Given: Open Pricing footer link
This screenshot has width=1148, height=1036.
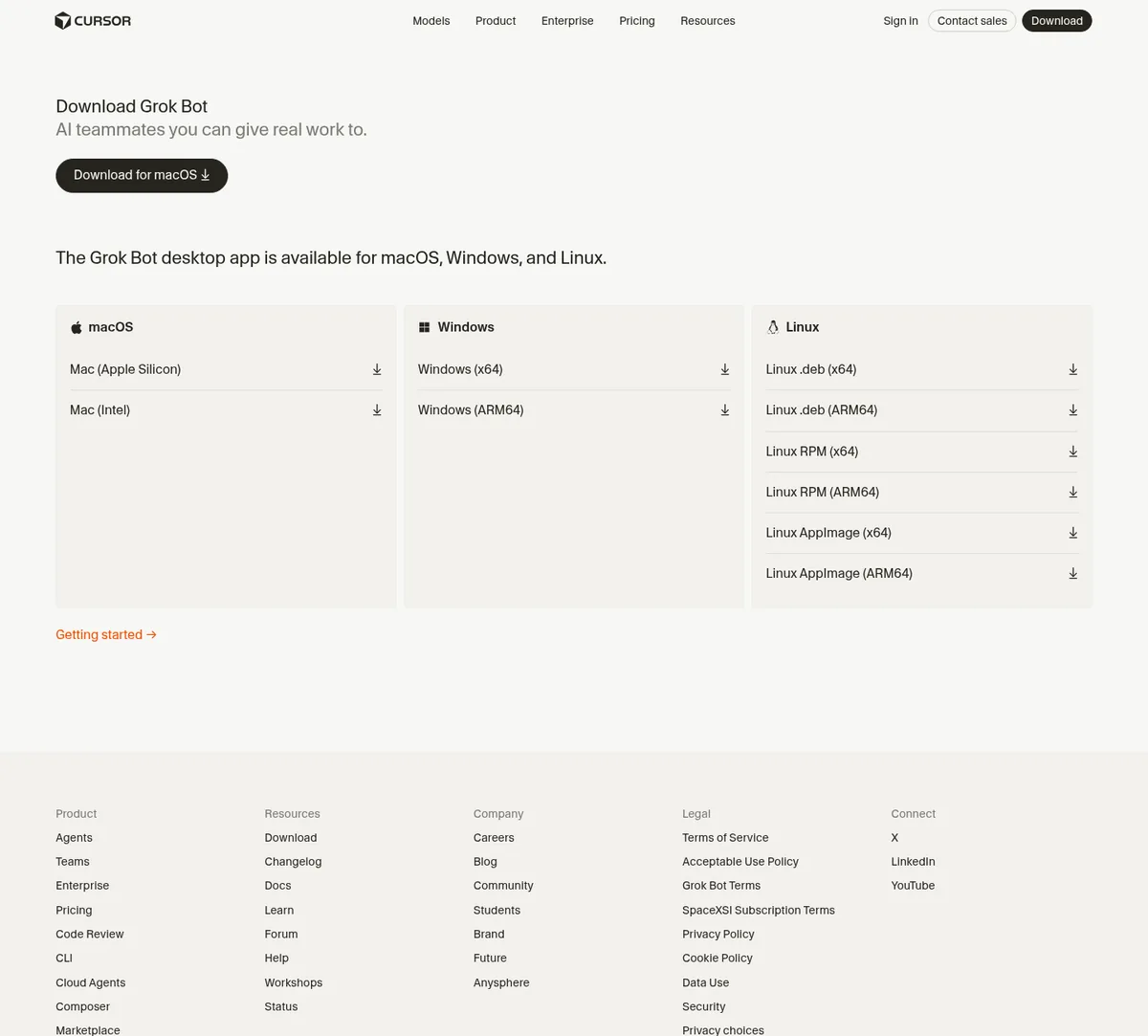Looking at the screenshot, I should tap(74, 911).
